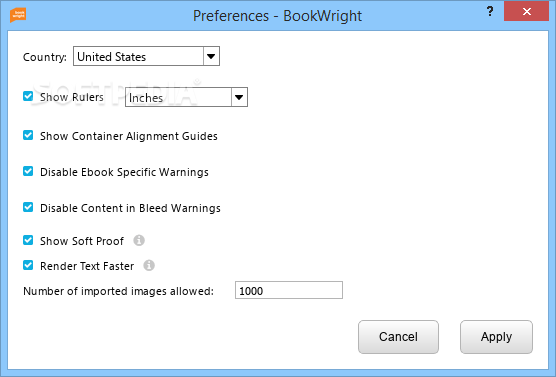Image resolution: width=556 pixels, height=377 pixels.
Task: Click the BookWright logo icon in title bar
Action: tap(18, 15)
